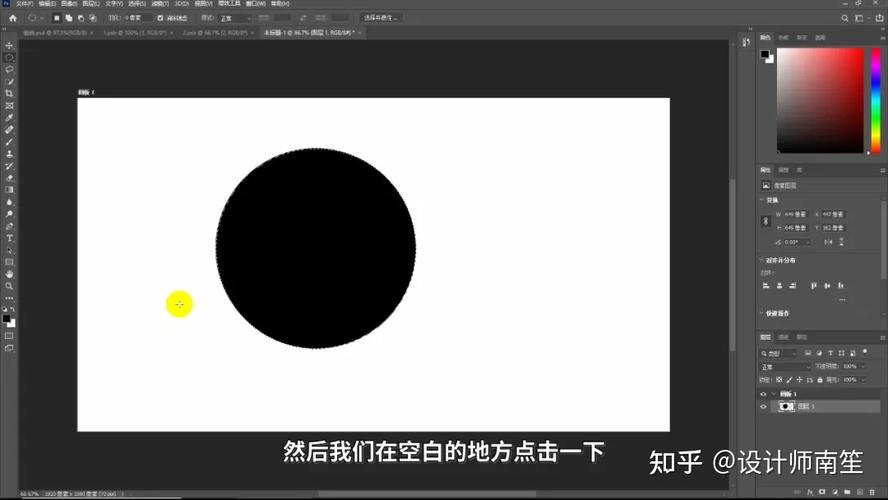Select the Horizontal Type tool
Screen dimensions: 888x500
point(9,238)
